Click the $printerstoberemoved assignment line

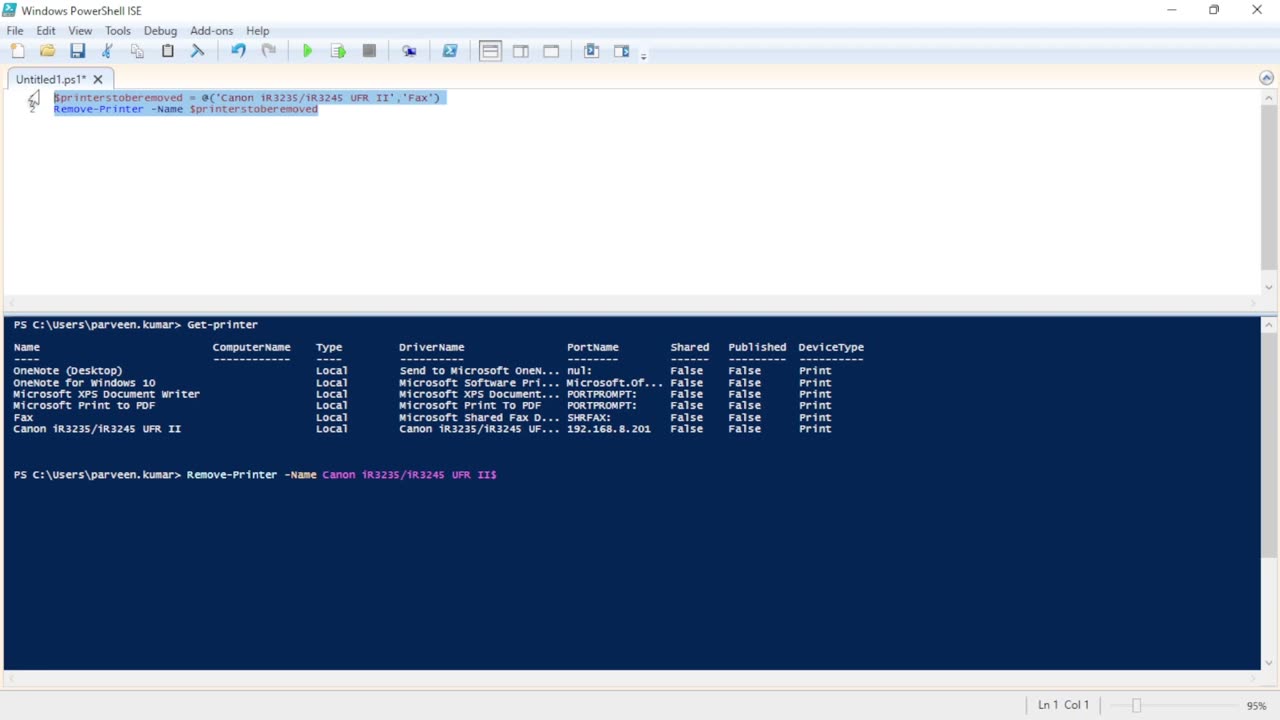click(247, 97)
